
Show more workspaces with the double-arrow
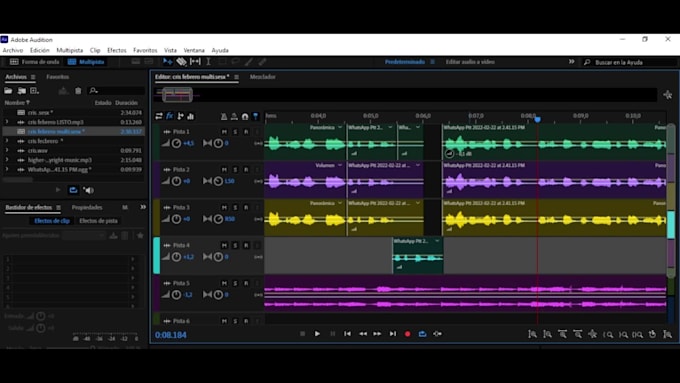pos(572,62)
